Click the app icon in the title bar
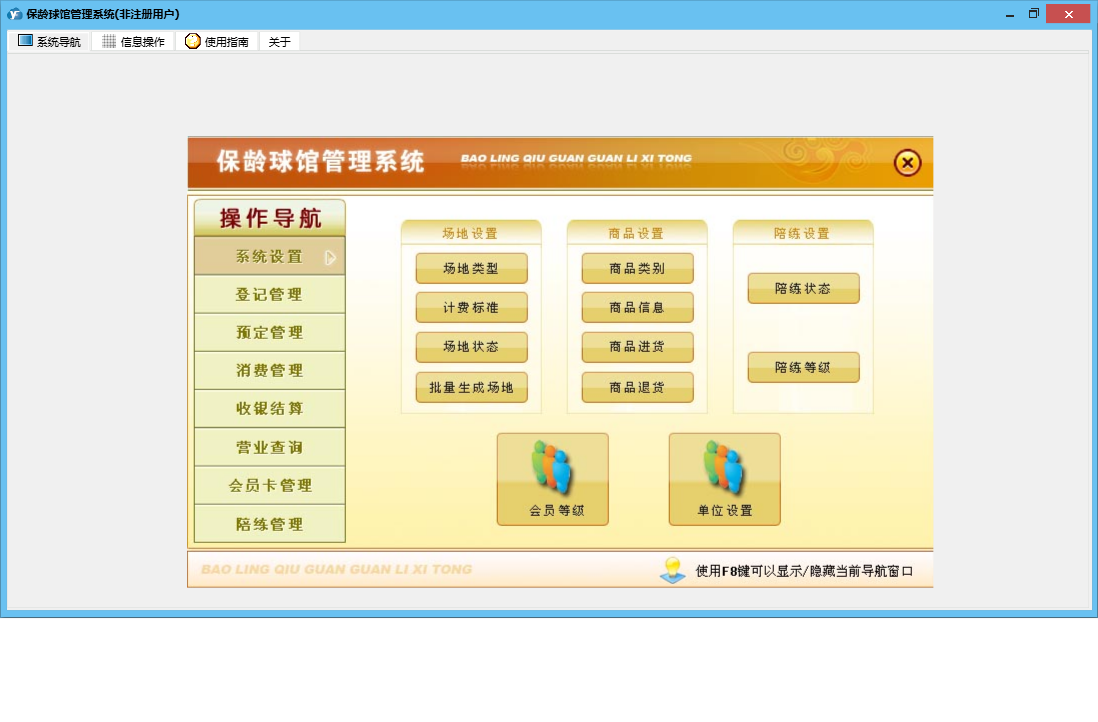This screenshot has width=1098, height=722. pyautogui.click(x=14, y=14)
